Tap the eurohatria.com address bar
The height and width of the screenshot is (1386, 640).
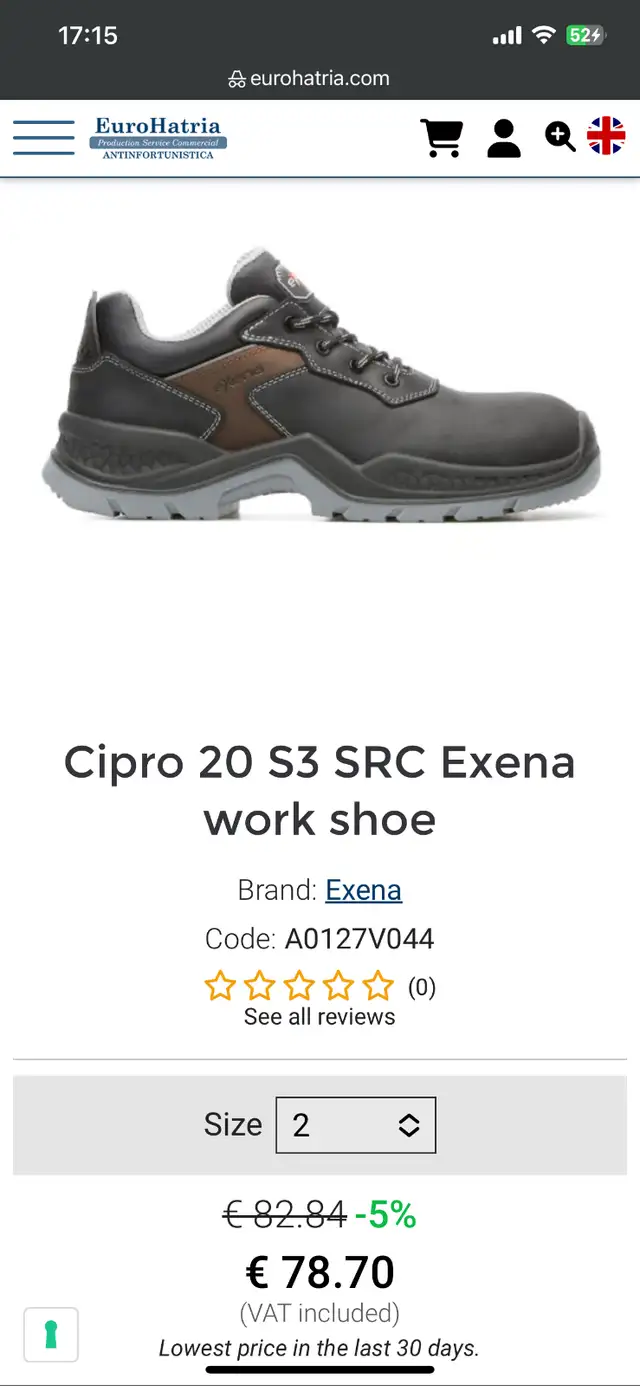point(320,78)
